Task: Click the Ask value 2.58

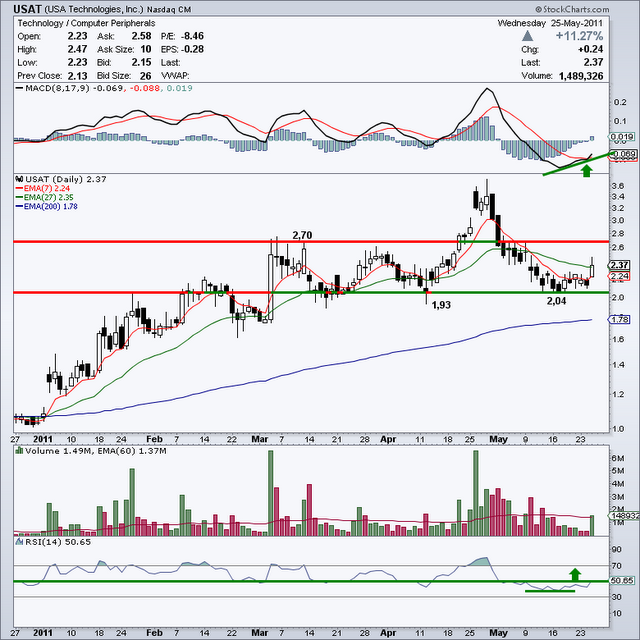Action: tap(142, 36)
